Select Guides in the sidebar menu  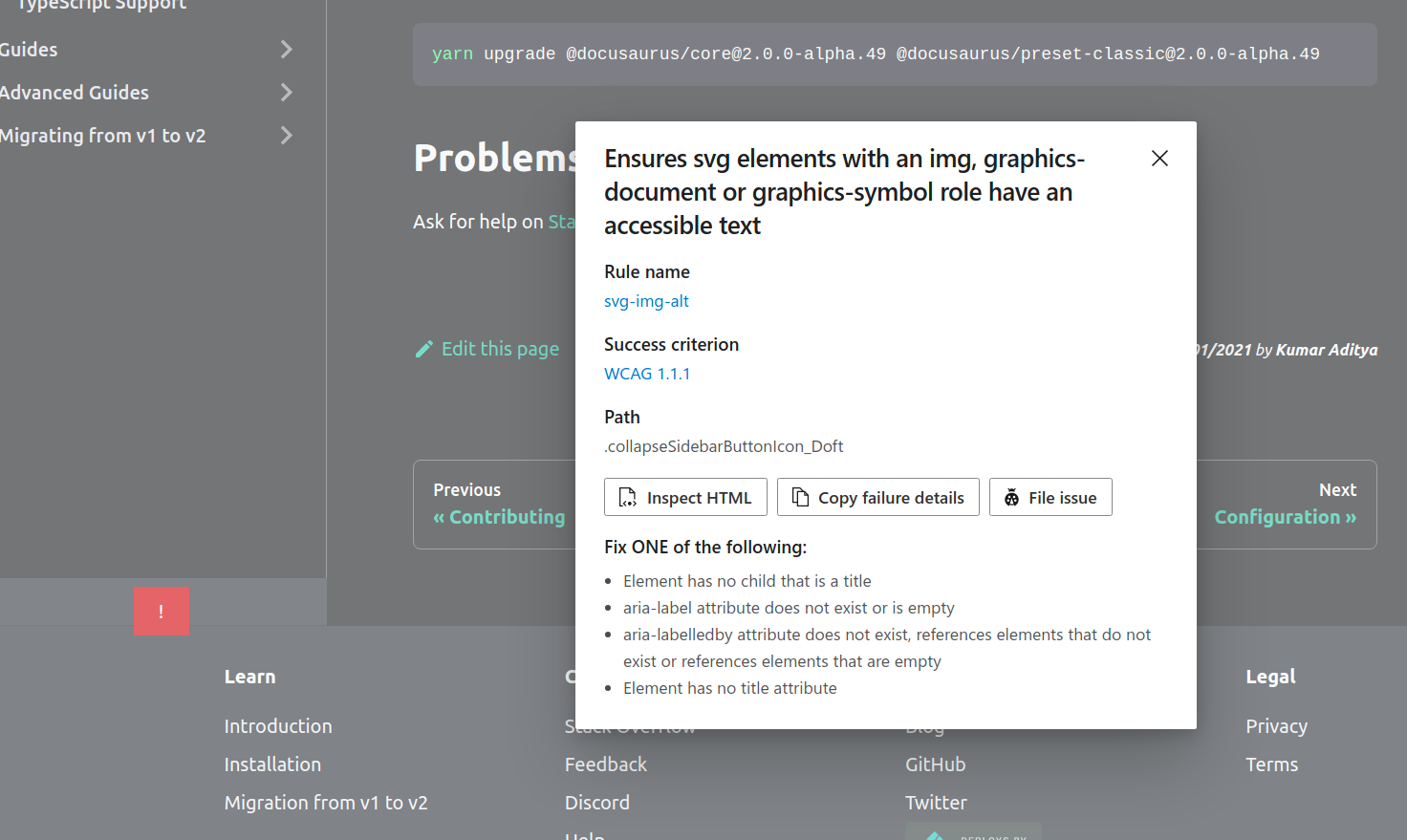pyautogui.click(x=29, y=49)
